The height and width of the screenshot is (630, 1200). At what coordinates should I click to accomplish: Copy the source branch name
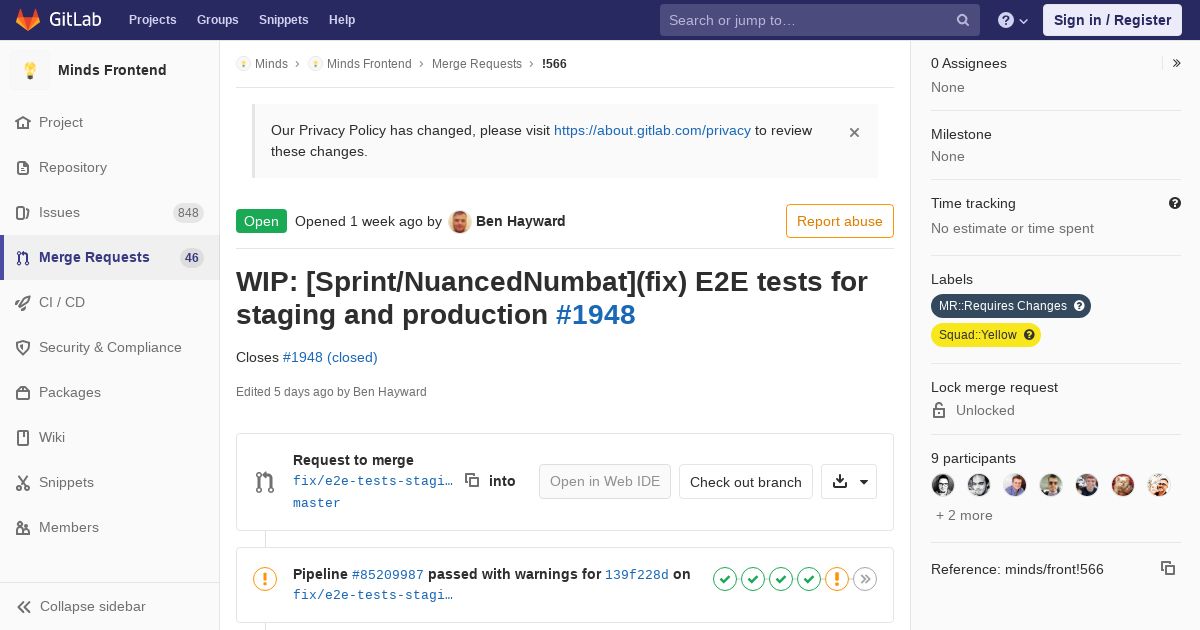point(472,481)
